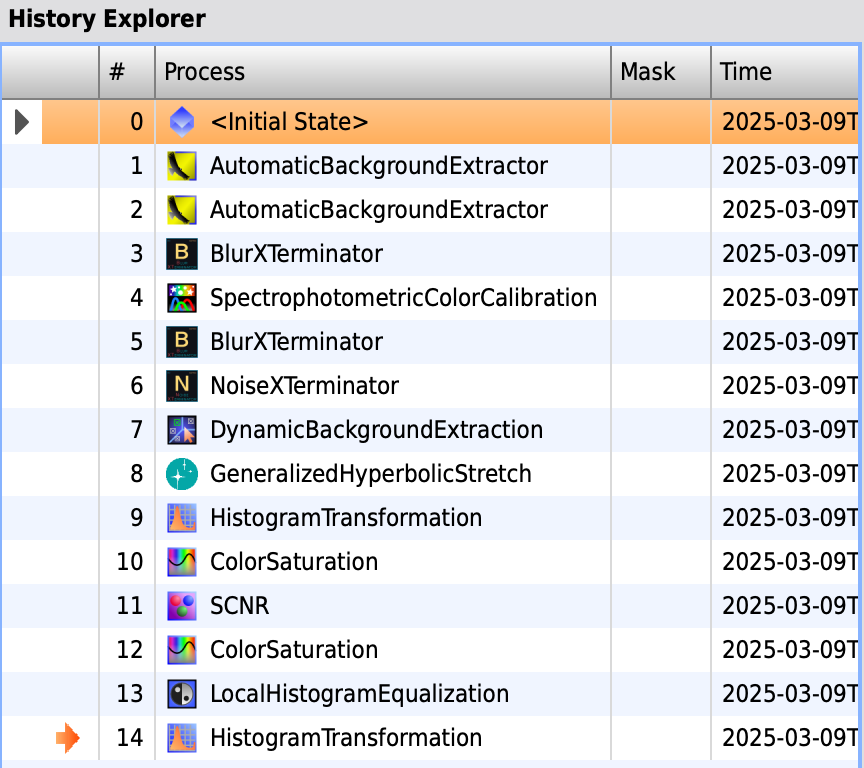Click the DynamicBackgroundExtraction icon
Viewport: 864px width, 768px height.
[x=182, y=430]
